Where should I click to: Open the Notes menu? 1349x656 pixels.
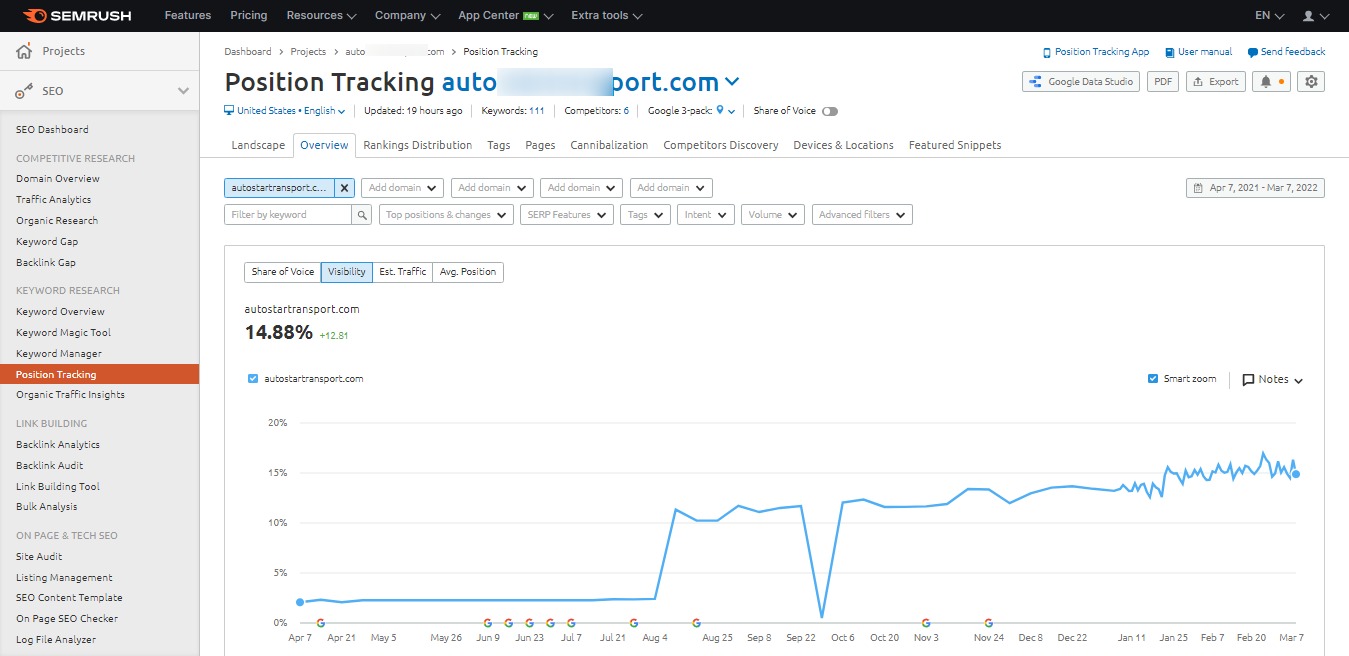tap(1272, 380)
